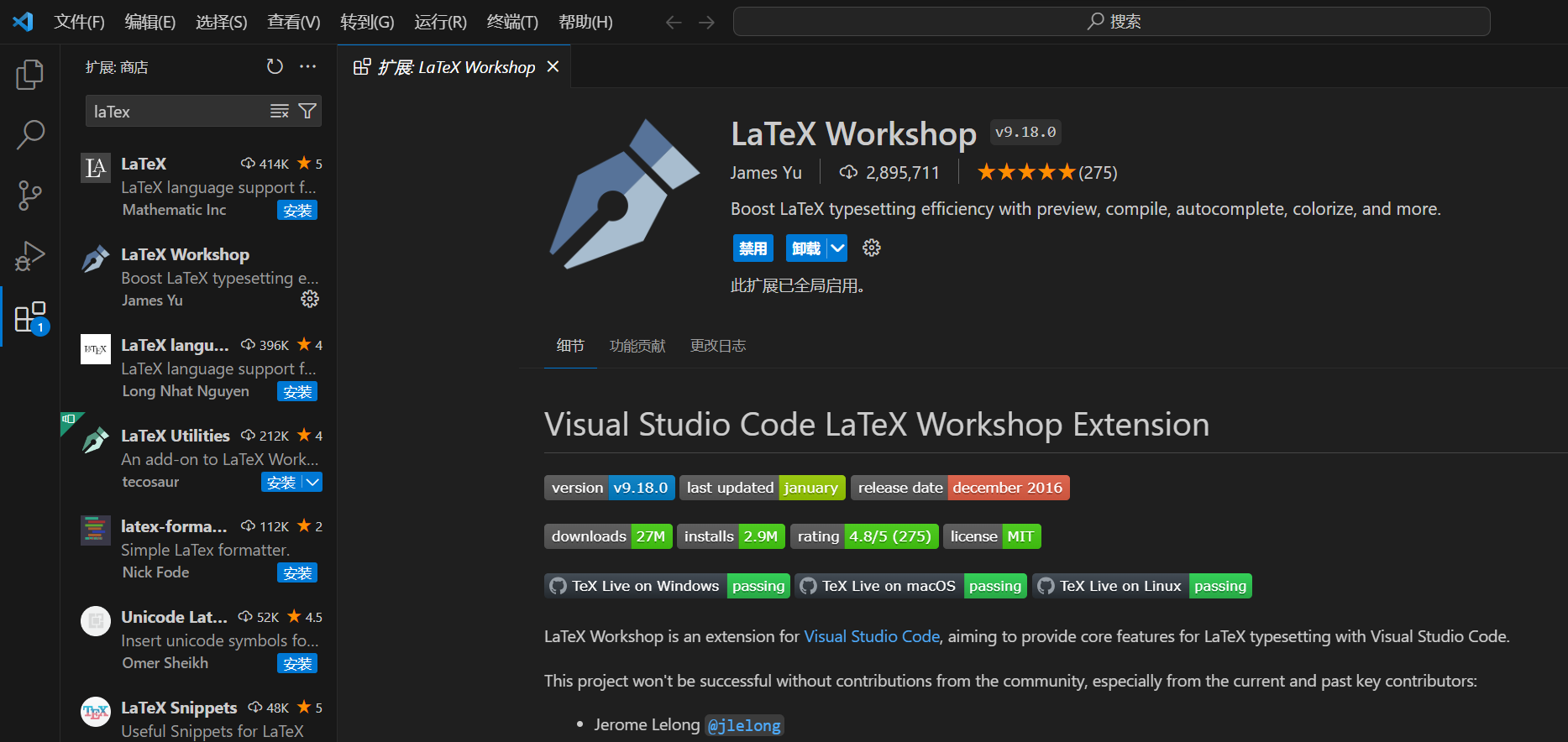Open the Search view in activity bar
The height and width of the screenshot is (742, 1568).
coord(29,135)
